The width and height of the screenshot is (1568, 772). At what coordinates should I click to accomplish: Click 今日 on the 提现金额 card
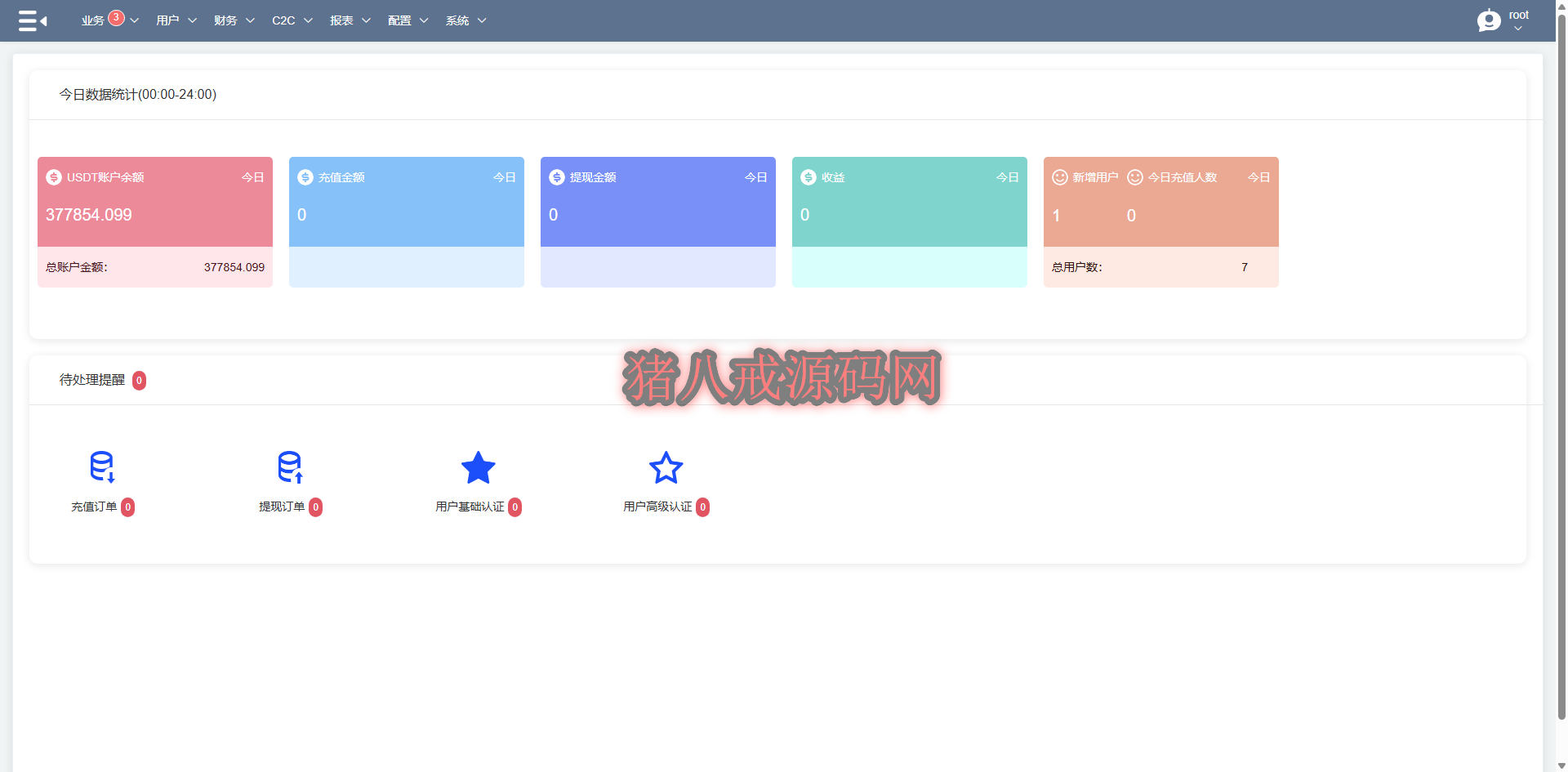click(756, 177)
